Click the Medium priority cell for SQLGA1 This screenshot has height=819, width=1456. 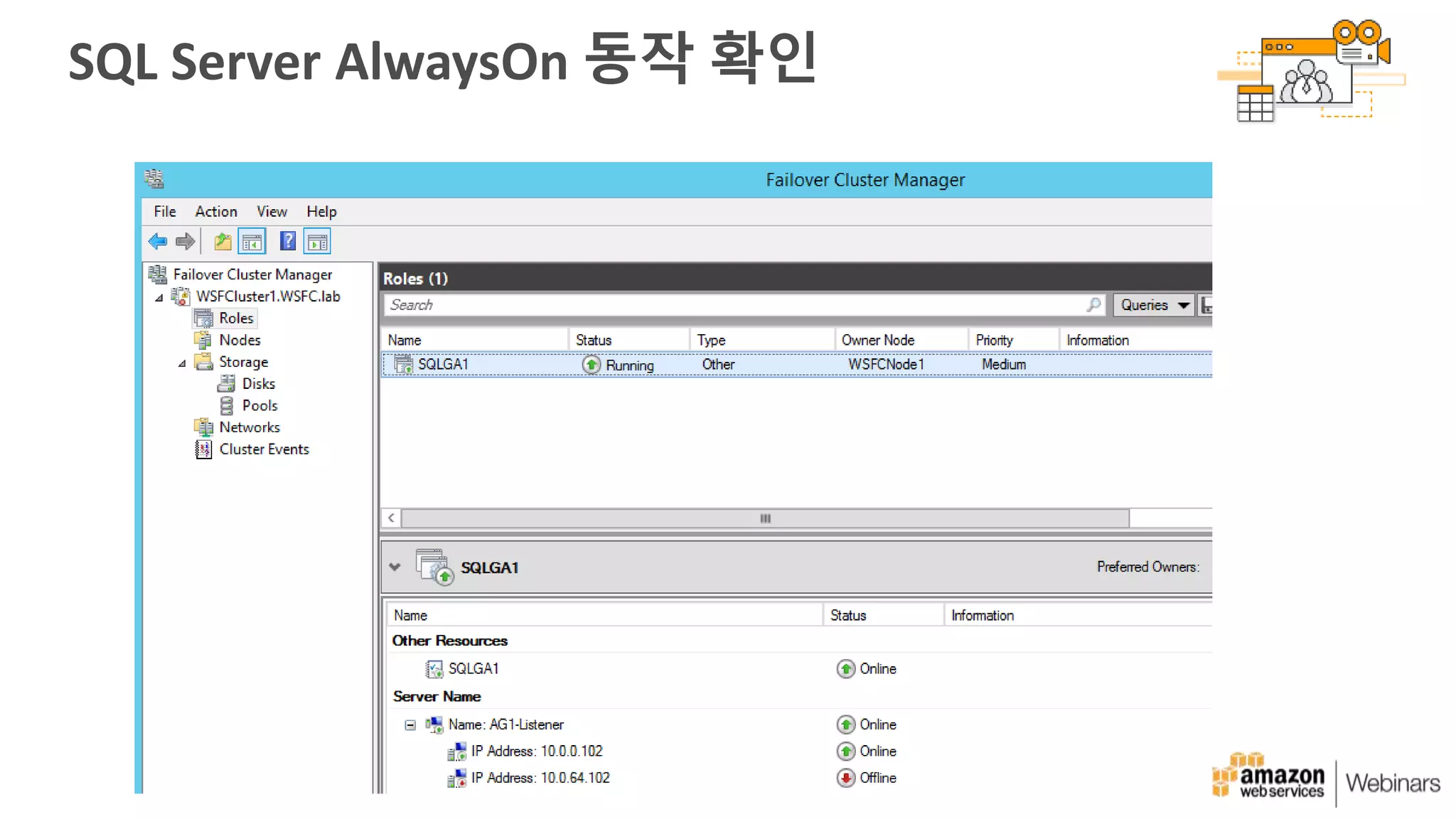click(1004, 365)
